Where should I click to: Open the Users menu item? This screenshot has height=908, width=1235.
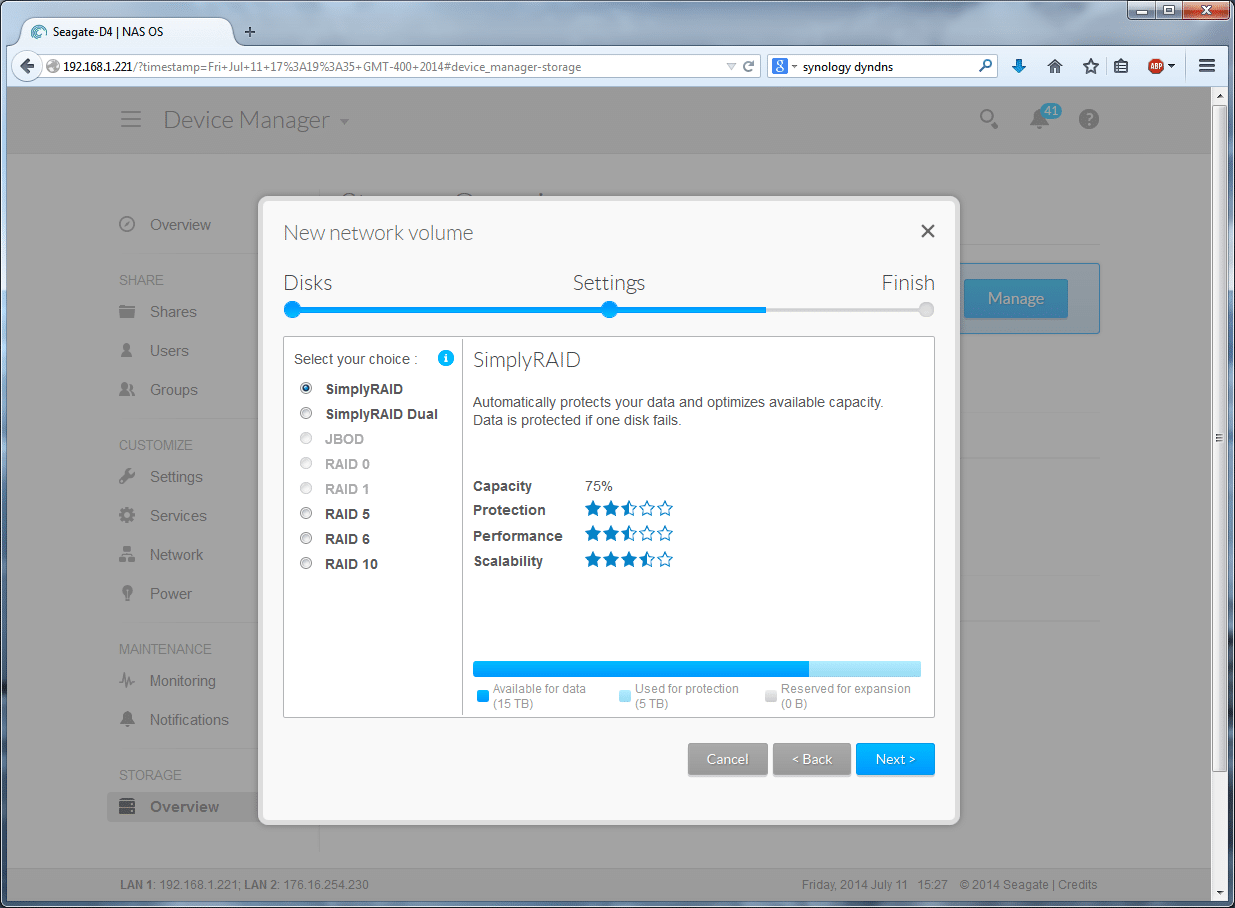(x=169, y=351)
